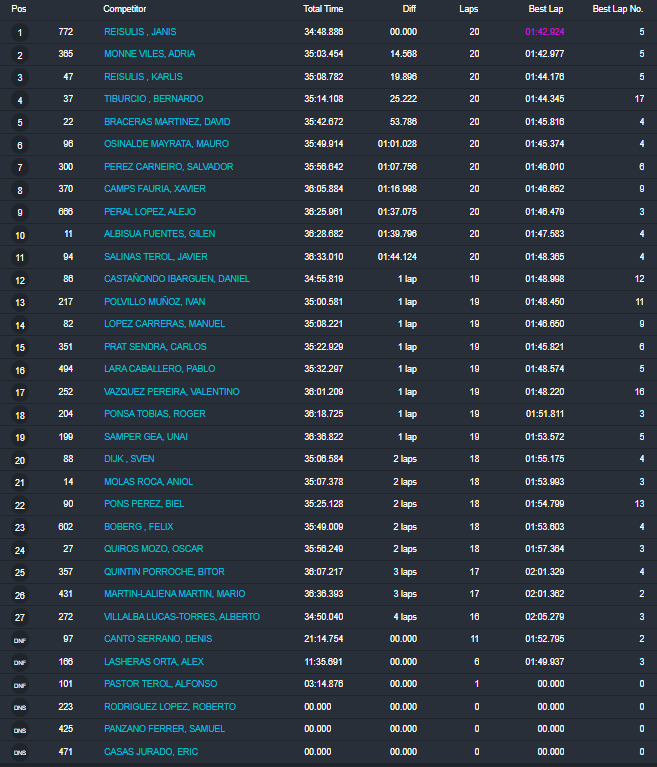Click the DNS badge beside Casas Jurado, Eric
Screen dimensions: 657x767
20,752
